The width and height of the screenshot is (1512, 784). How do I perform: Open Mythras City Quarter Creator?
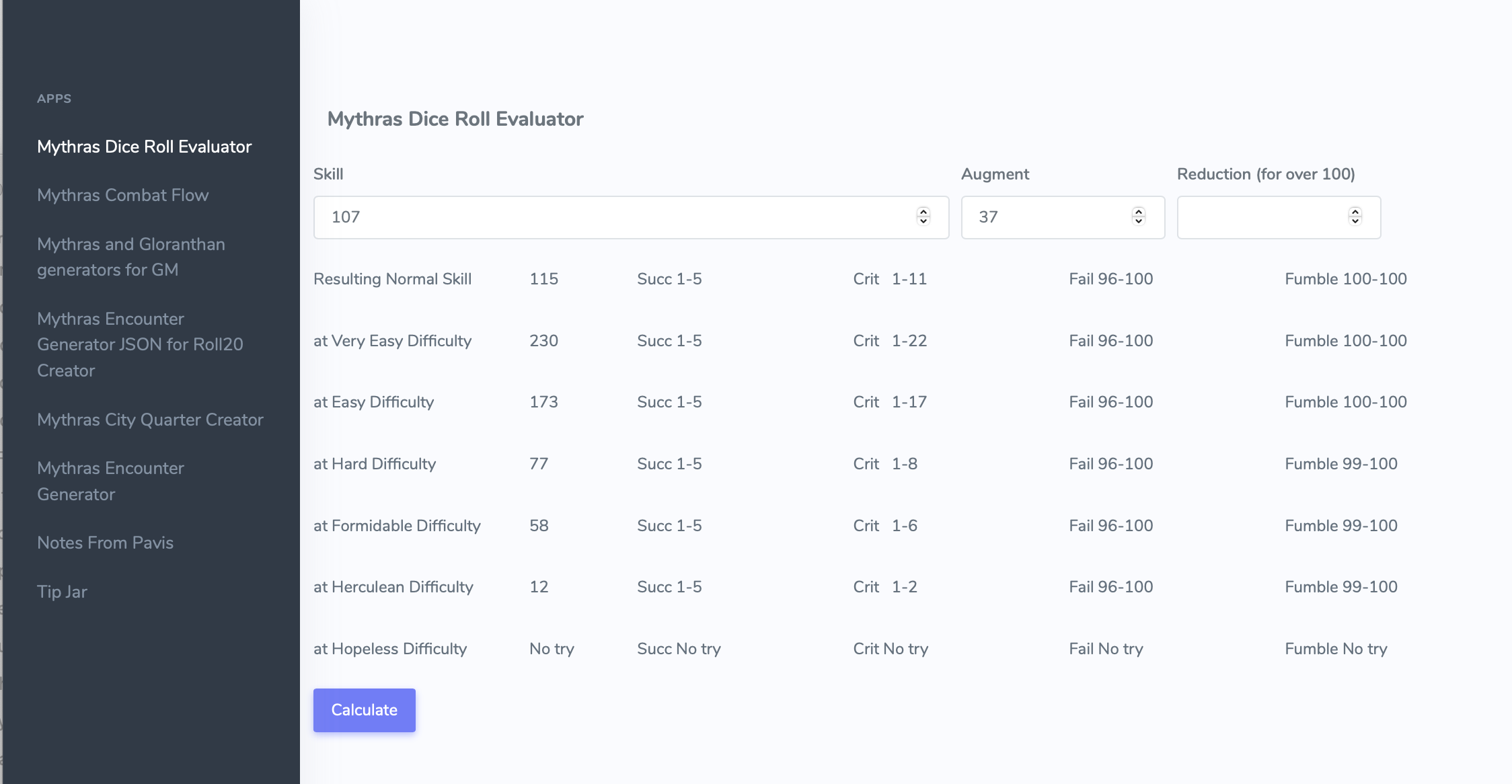click(150, 420)
